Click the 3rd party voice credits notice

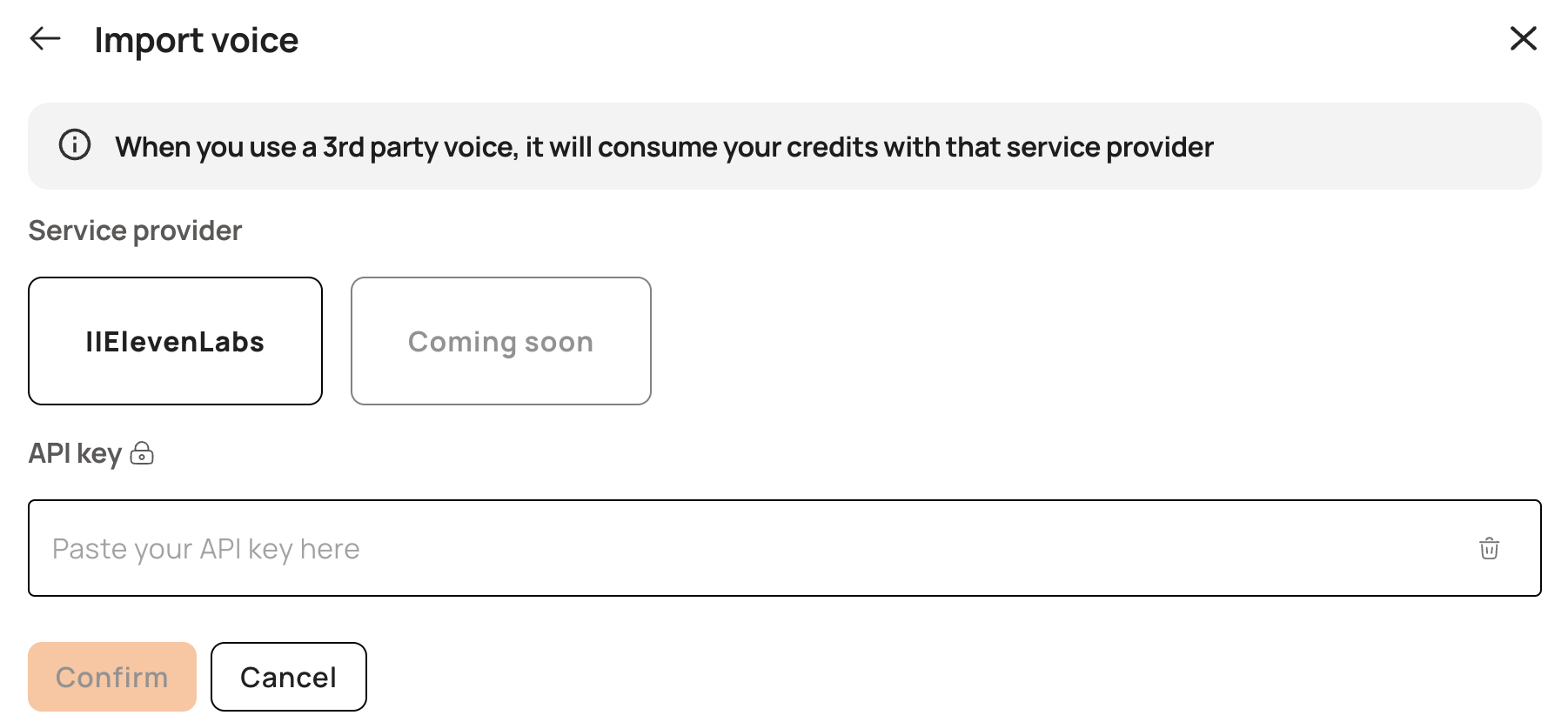coord(664,147)
